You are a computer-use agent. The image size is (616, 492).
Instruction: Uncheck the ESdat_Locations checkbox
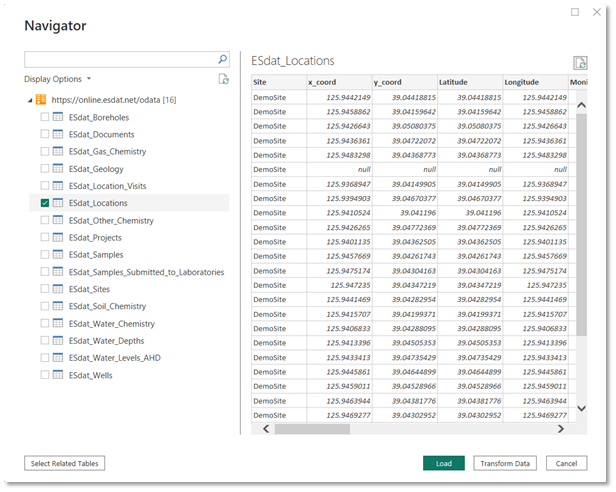point(45,203)
